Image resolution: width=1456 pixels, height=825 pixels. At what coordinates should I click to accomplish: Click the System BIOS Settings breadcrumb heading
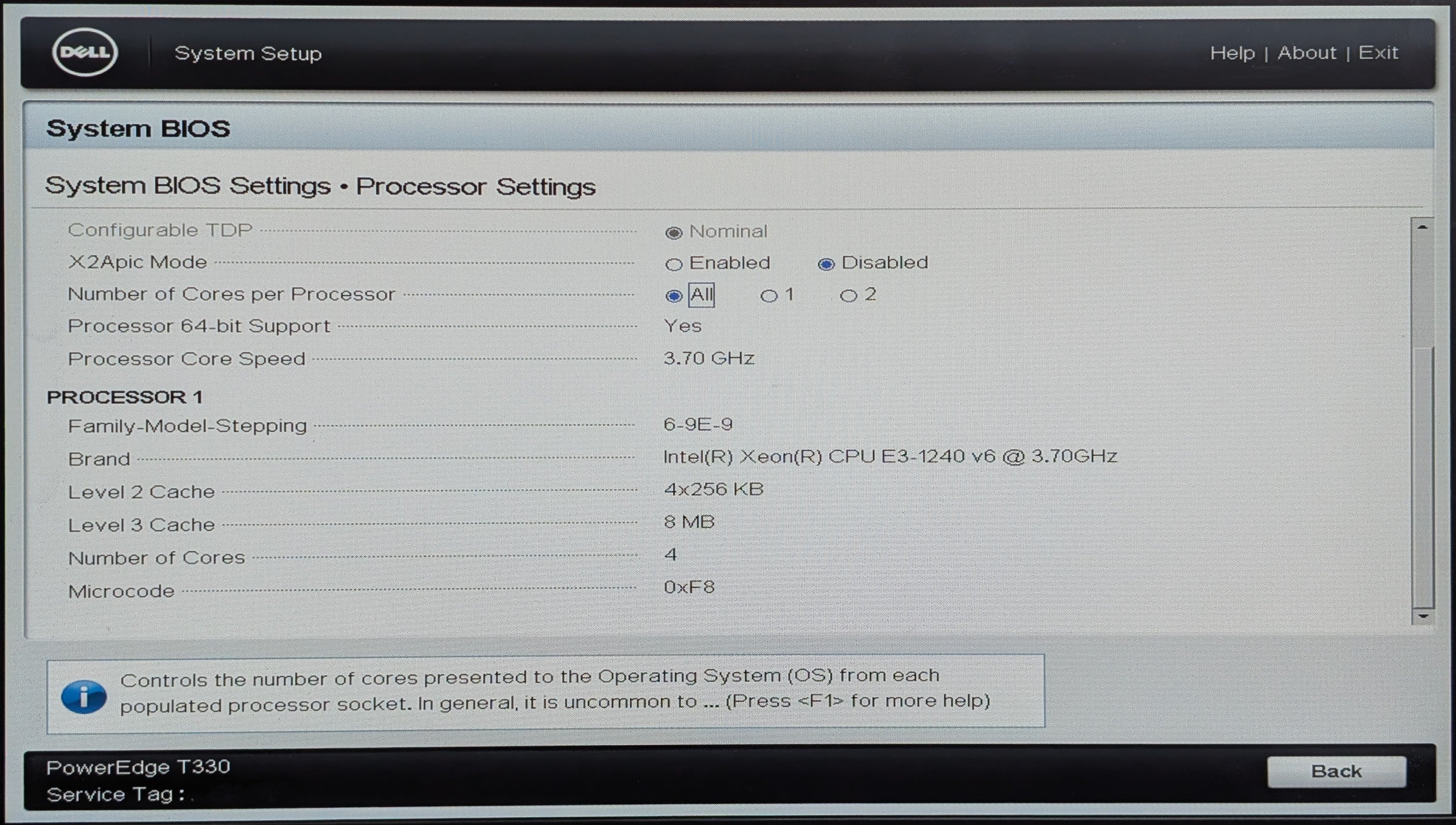(320, 187)
